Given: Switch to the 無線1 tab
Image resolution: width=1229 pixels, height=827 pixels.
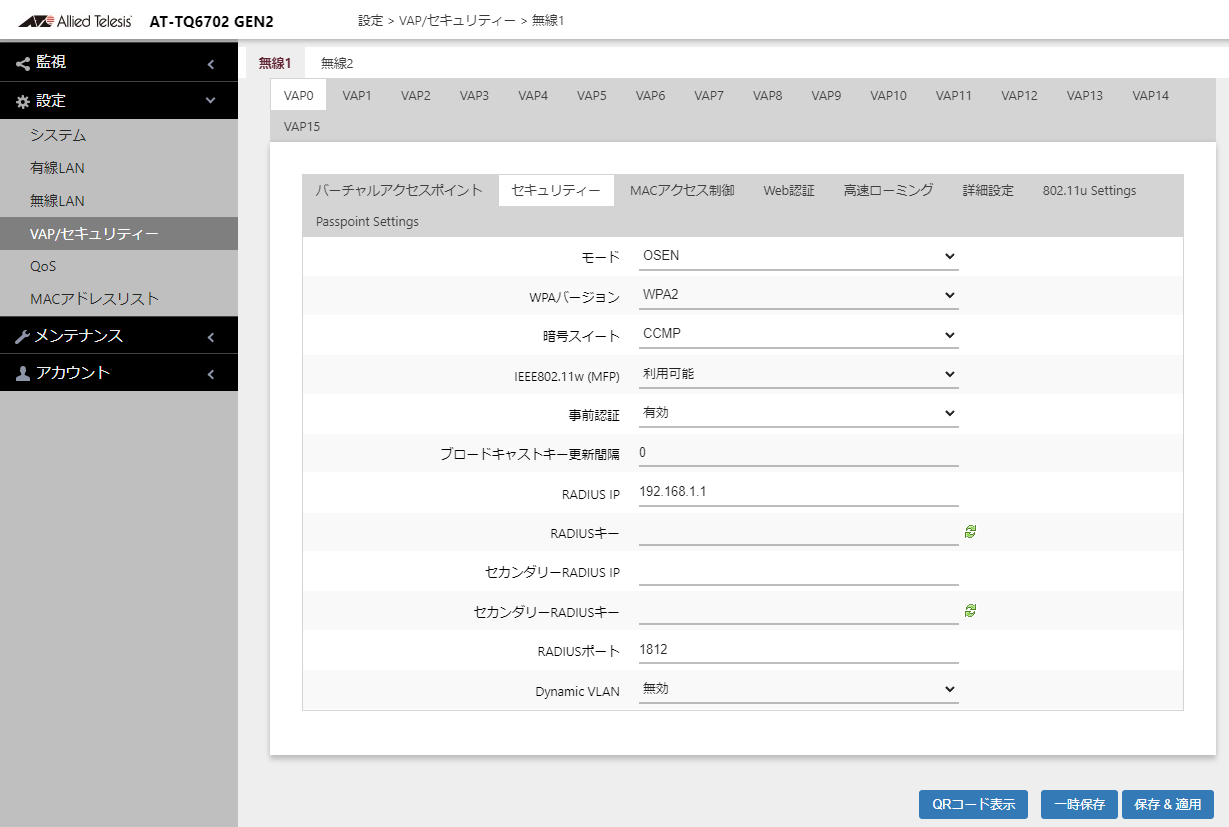Looking at the screenshot, I should (275, 63).
